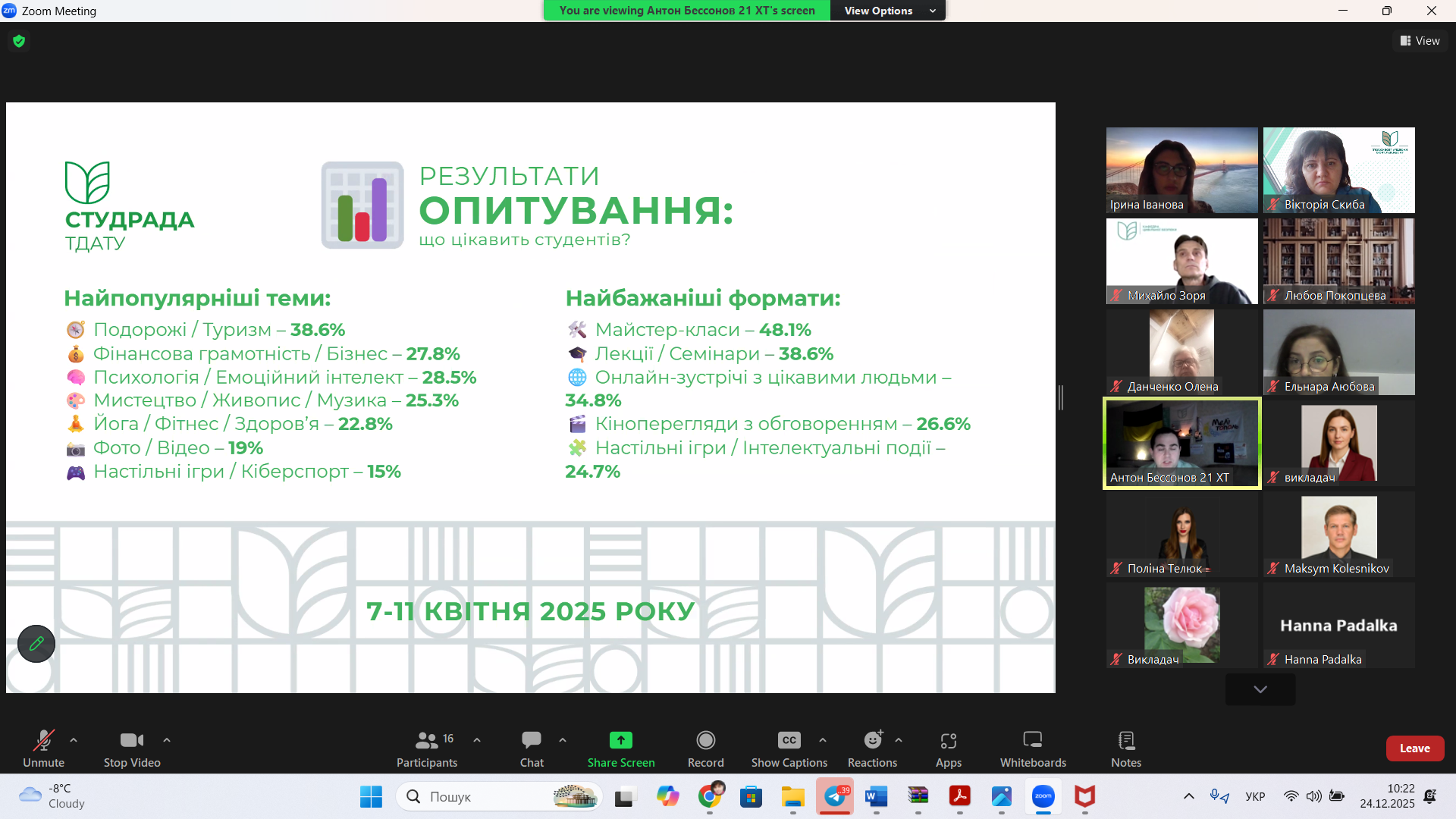The image size is (1456, 819).
Task: Toggle the annotation pencil on the shared slide
Action: click(36, 644)
